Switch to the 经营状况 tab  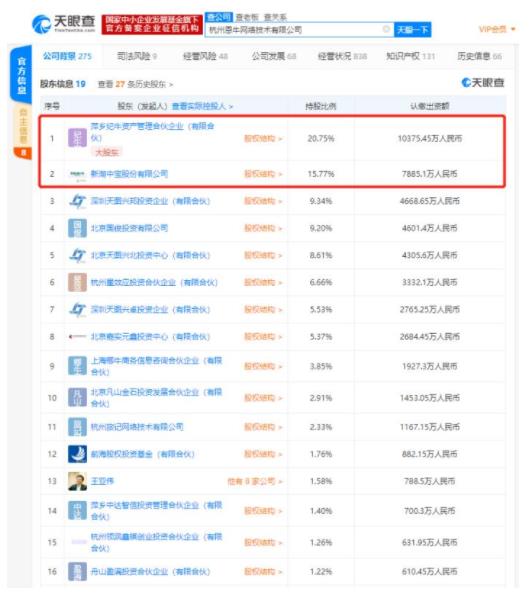pos(342,56)
